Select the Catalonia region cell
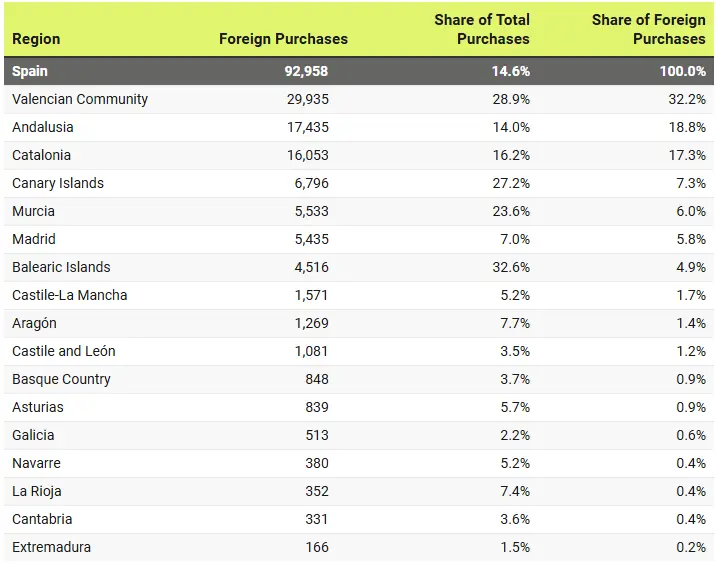The width and height of the screenshot is (716, 564). 42,155
